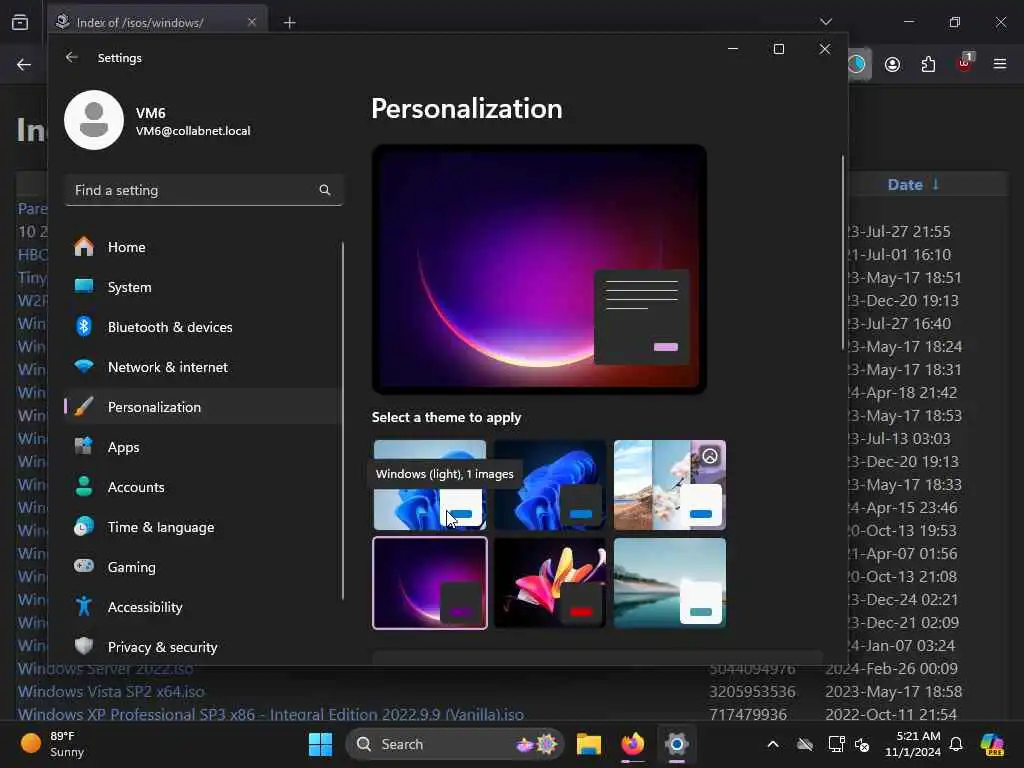Click the Accessibility figure icon
The image size is (1024, 768).
[x=84, y=606]
